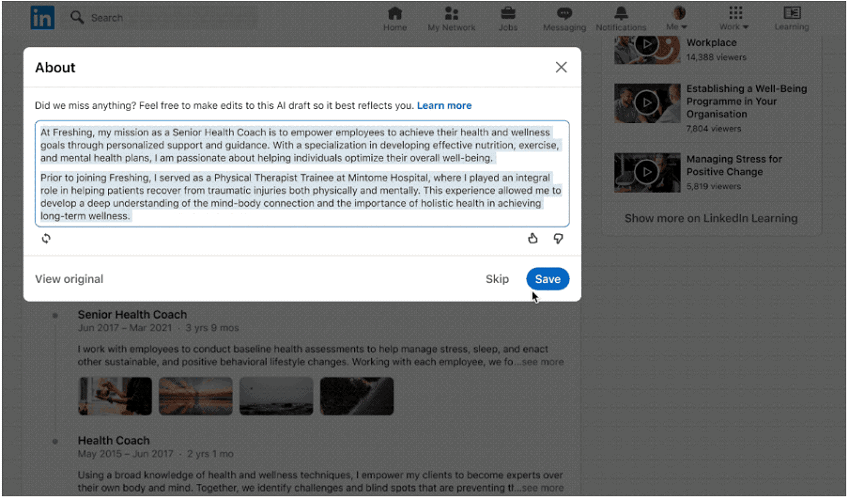Open third media thumbnail under Senior Health Coach
This screenshot has height=500, width=849.
(276, 397)
